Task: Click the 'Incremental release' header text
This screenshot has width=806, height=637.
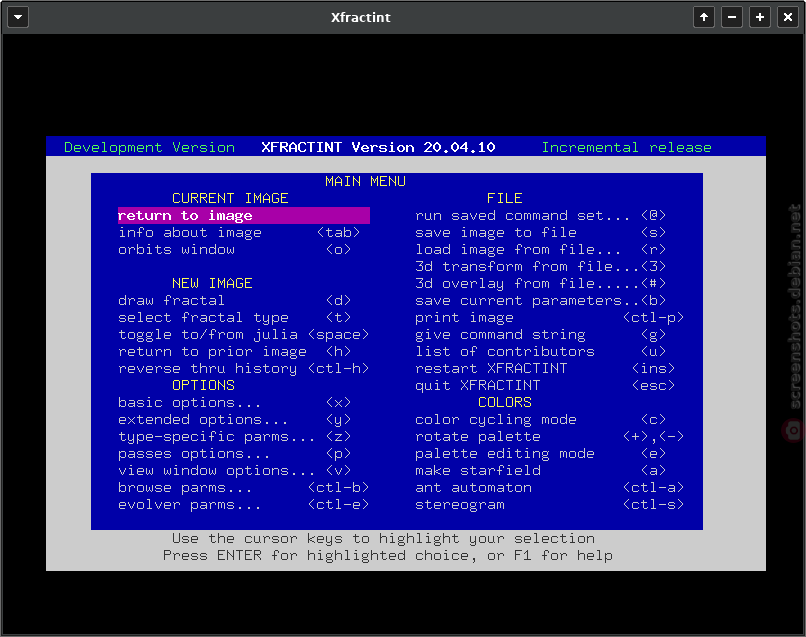Action: point(627,148)
